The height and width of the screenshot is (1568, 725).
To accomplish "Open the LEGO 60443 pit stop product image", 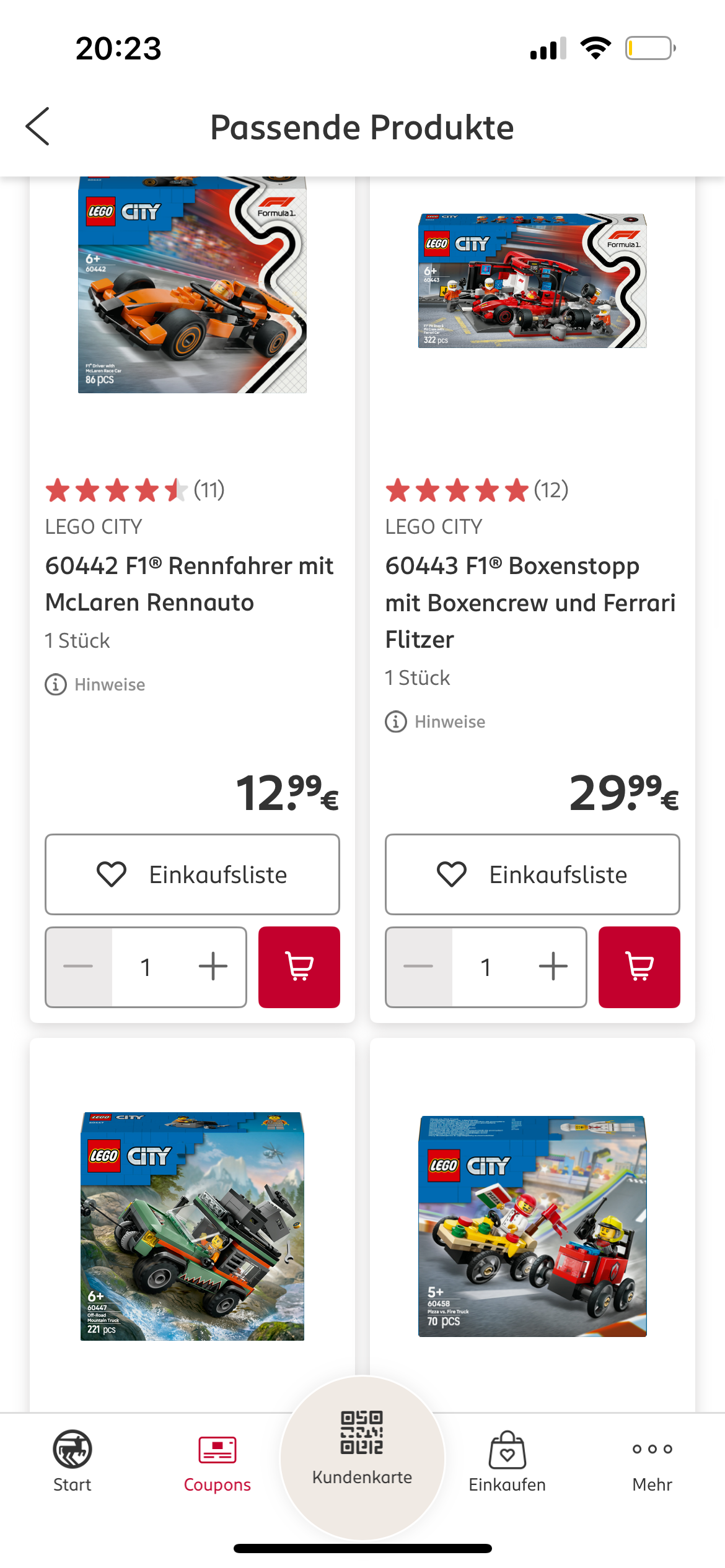I will (532, 281).
